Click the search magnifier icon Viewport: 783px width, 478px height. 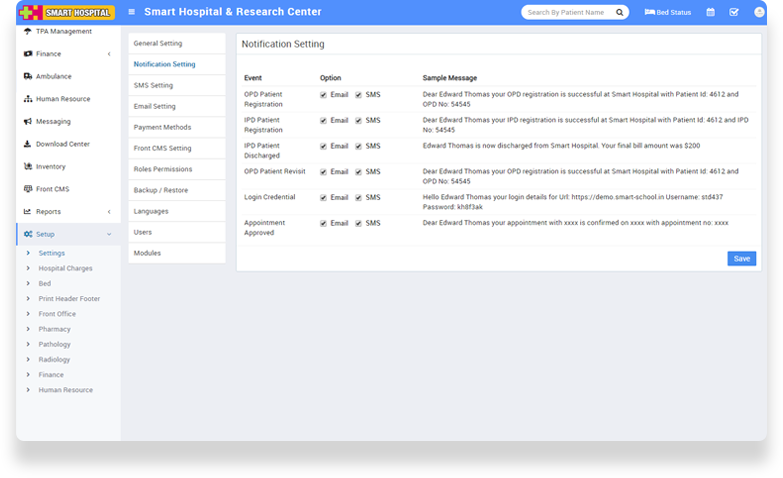click(620, 13)
